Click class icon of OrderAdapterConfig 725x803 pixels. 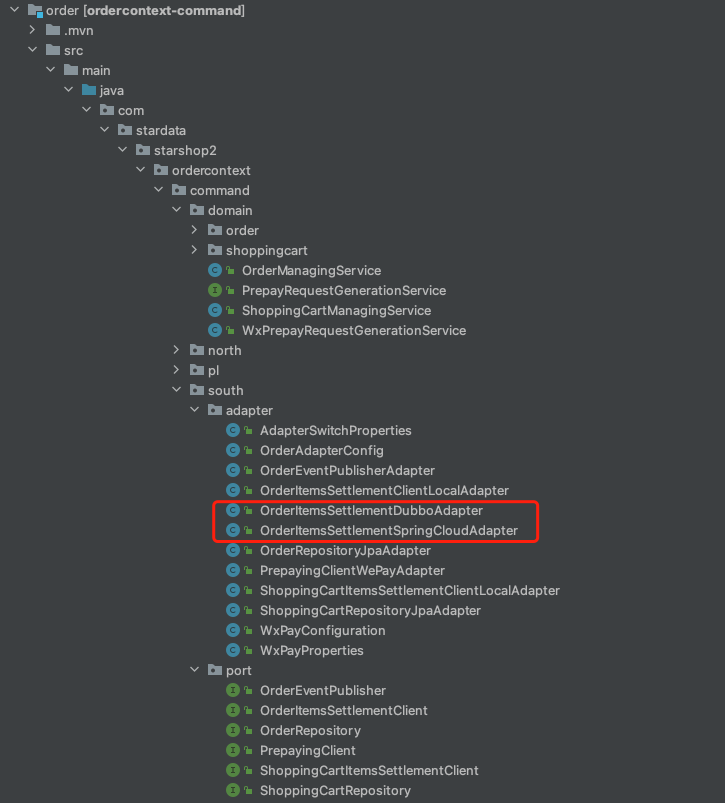pos(233,450)
